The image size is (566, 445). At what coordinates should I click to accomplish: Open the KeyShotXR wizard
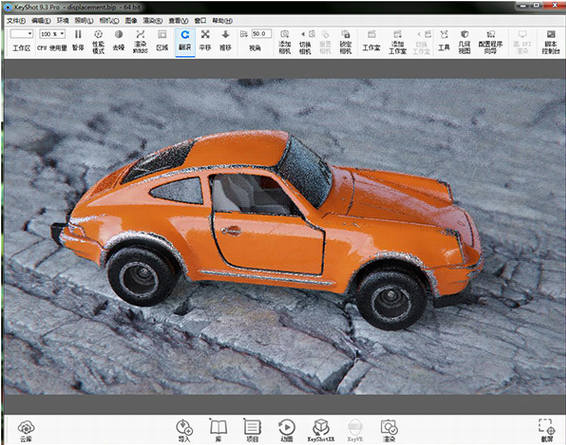point(321,431)
